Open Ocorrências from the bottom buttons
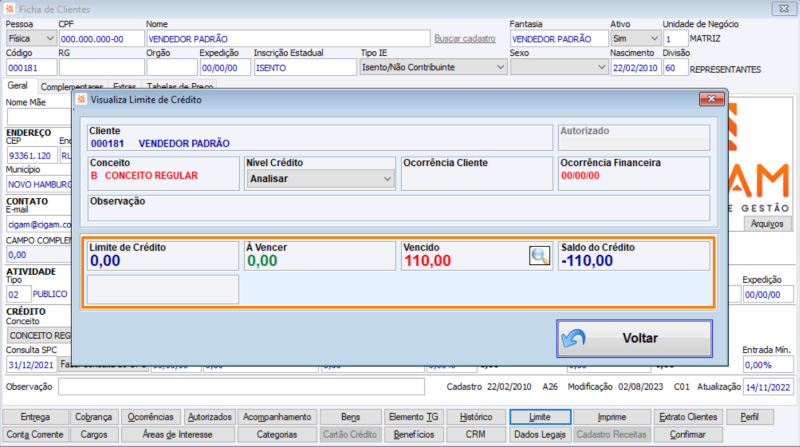Image resolution: width=800 pixels, height=447 pixels. pos(151,417)
